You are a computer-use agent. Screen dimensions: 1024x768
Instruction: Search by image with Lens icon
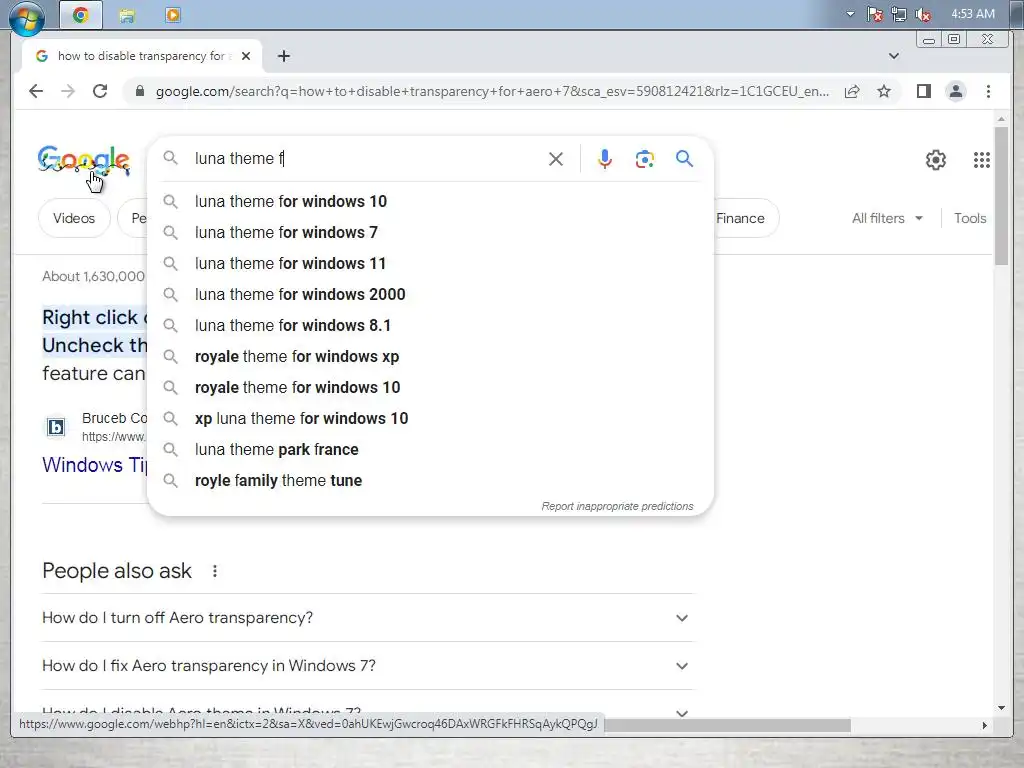(x=645, y=159)
